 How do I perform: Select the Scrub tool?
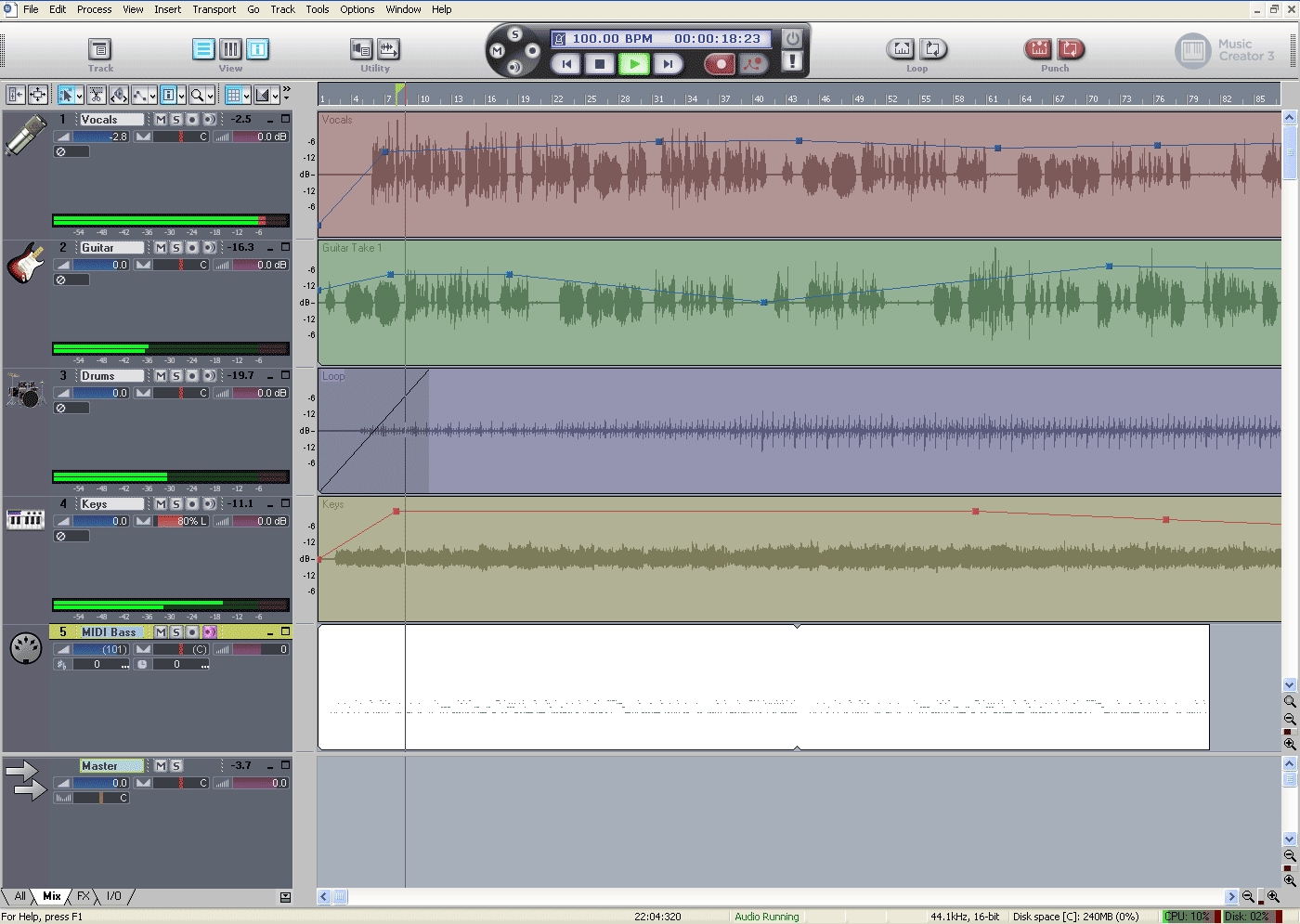point(119,95)
